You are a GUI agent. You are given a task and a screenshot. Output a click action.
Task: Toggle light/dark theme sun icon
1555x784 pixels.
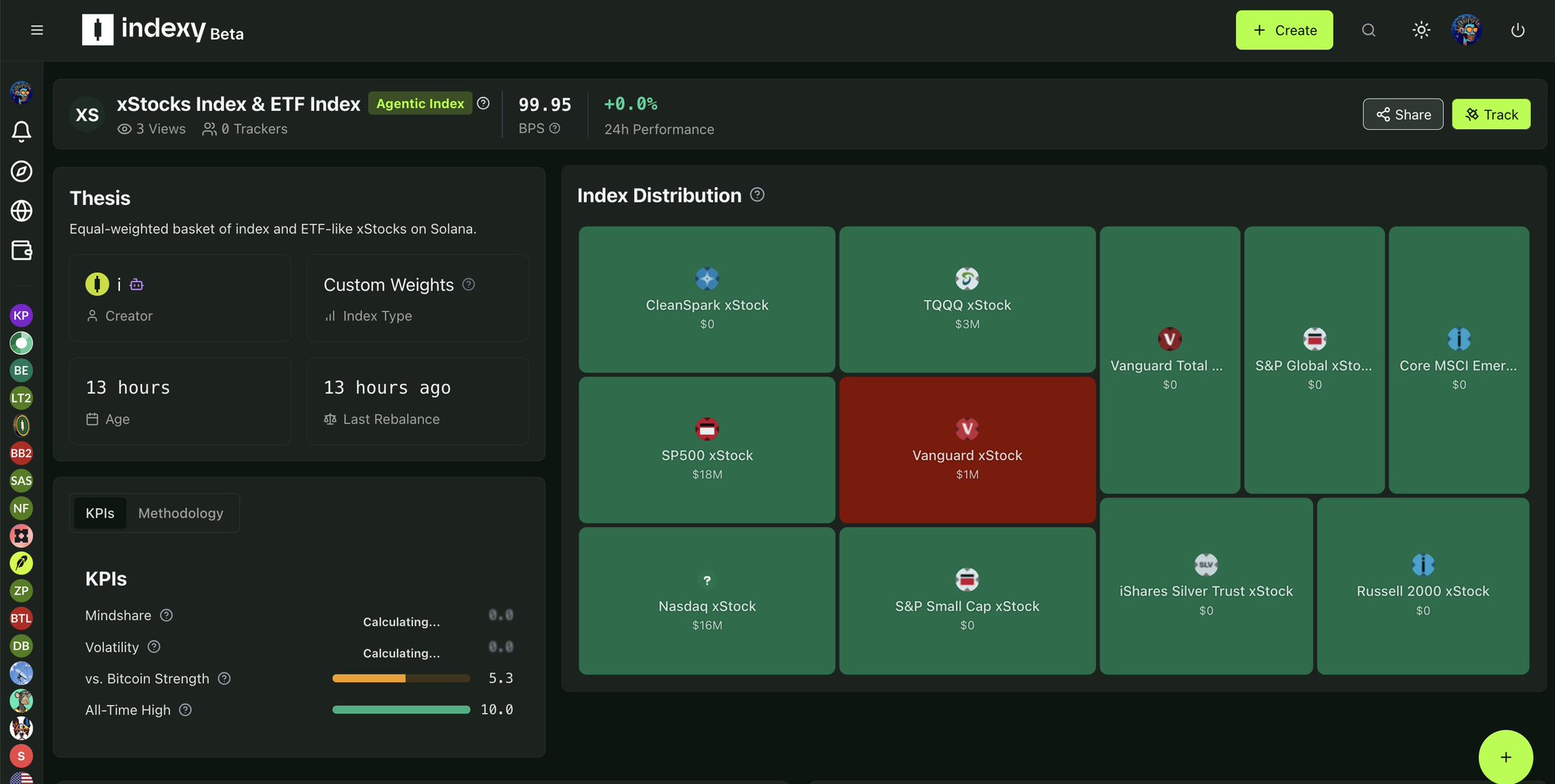click(x=1421, y=30)
